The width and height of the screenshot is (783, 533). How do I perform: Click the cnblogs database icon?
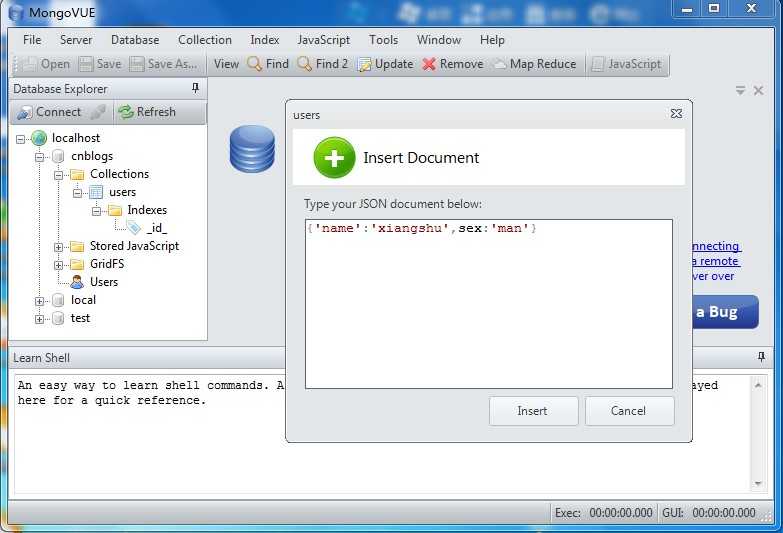pyautogui.click(x=58, y=156)
